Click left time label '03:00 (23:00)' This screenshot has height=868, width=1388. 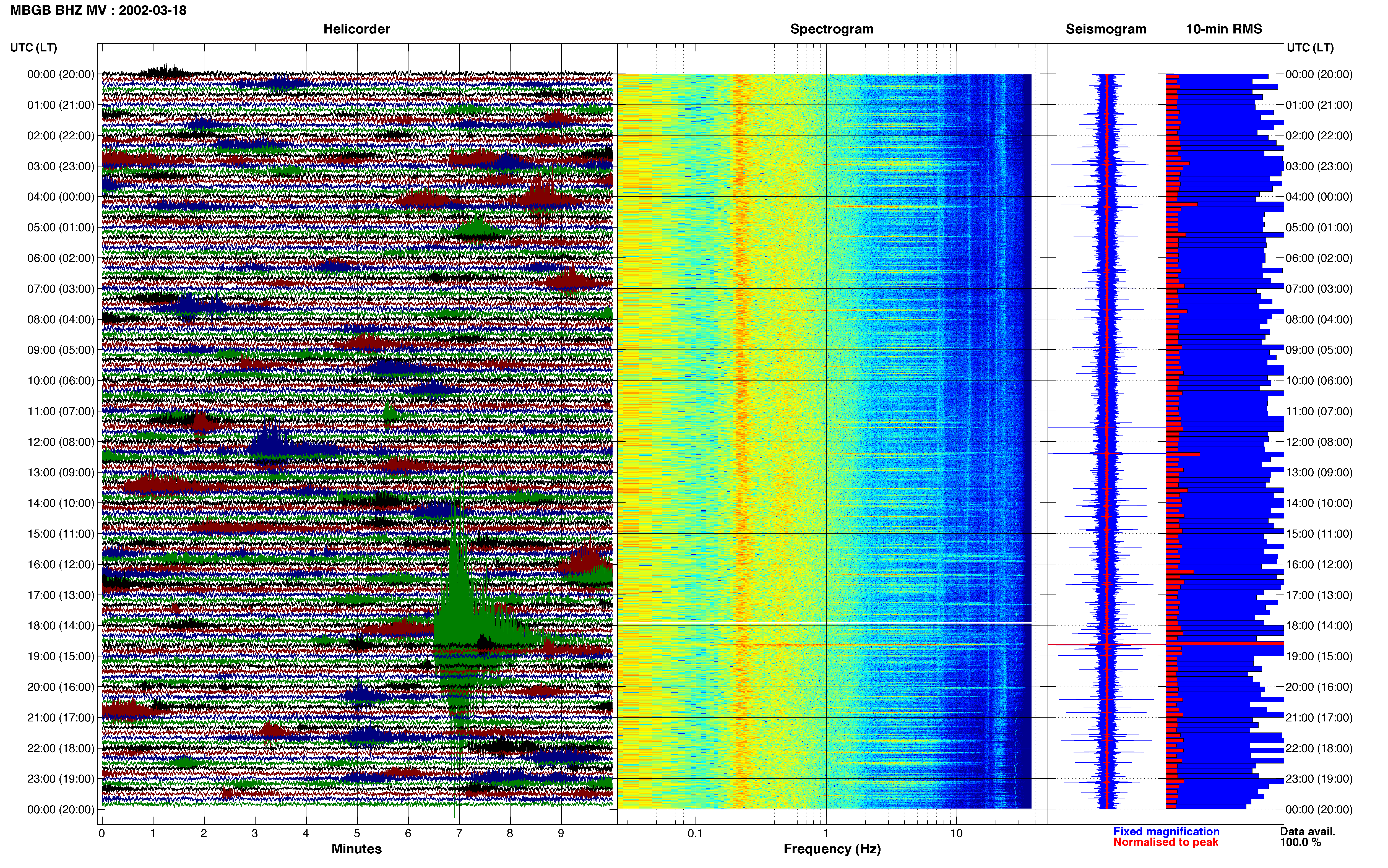click(x=61, y=166)
